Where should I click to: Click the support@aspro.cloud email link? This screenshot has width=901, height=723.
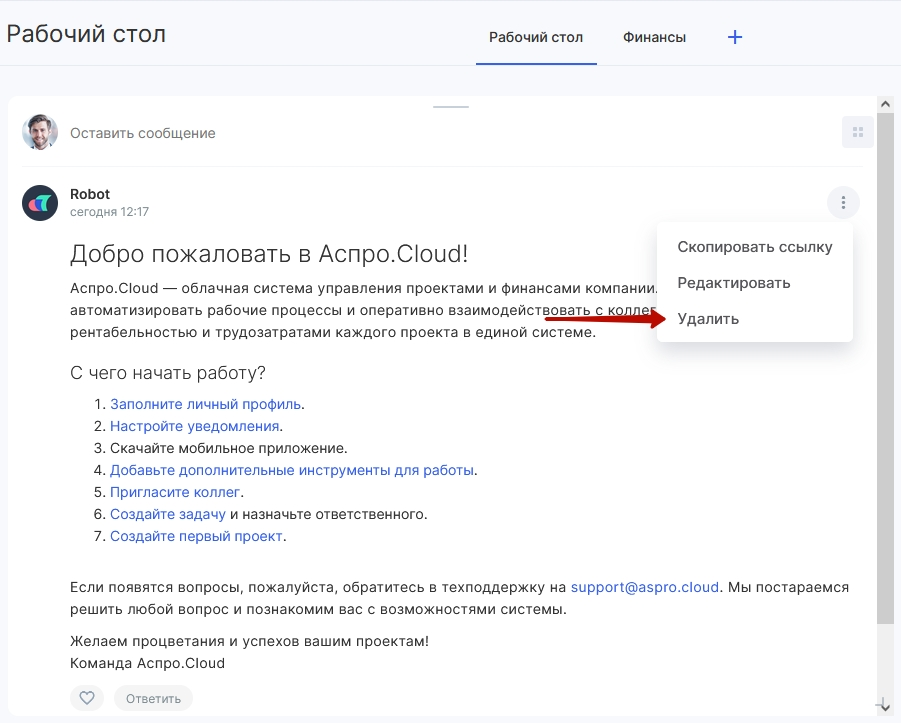click(644, 587)
